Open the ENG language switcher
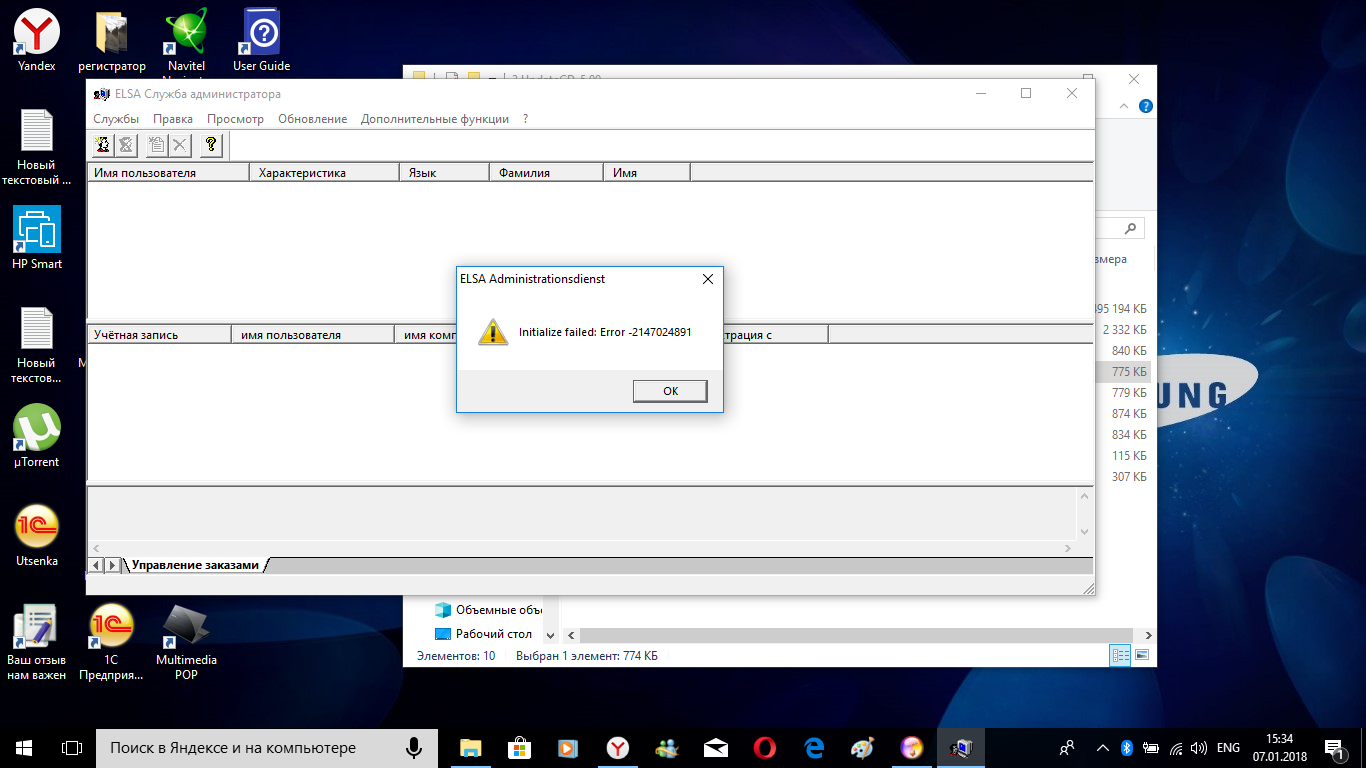The width and height of the screenshot is (1366, 768). pyautogui.click(x=1228, y=747)
